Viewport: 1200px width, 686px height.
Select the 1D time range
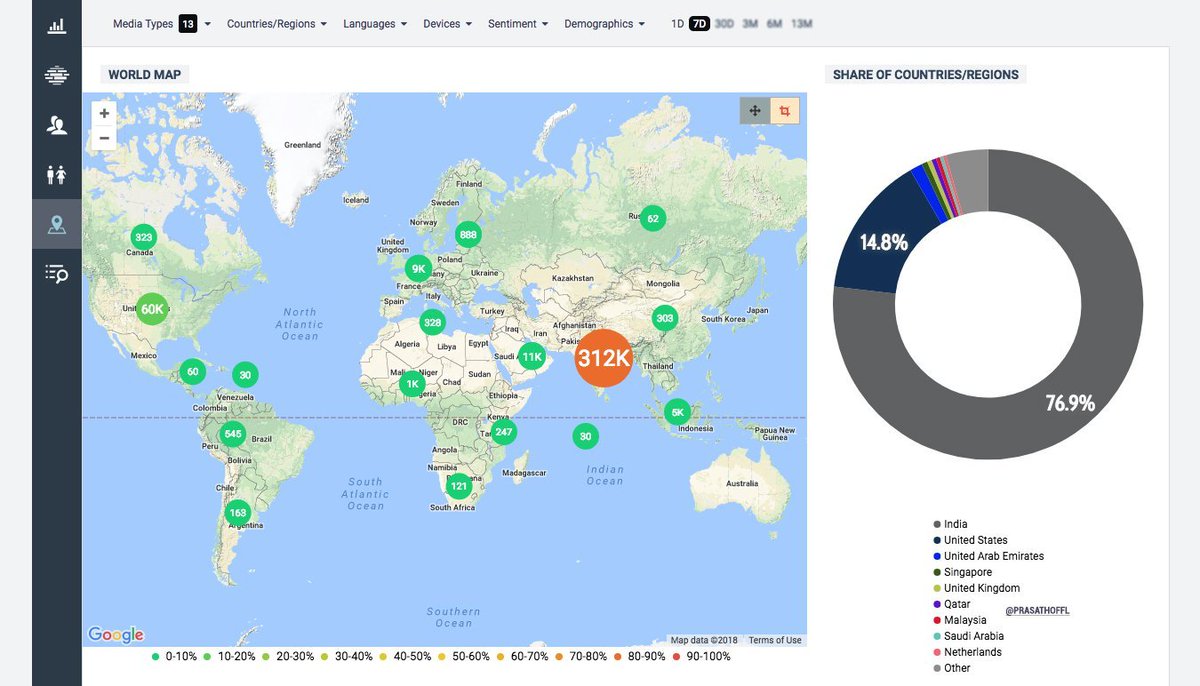point(678,23)
